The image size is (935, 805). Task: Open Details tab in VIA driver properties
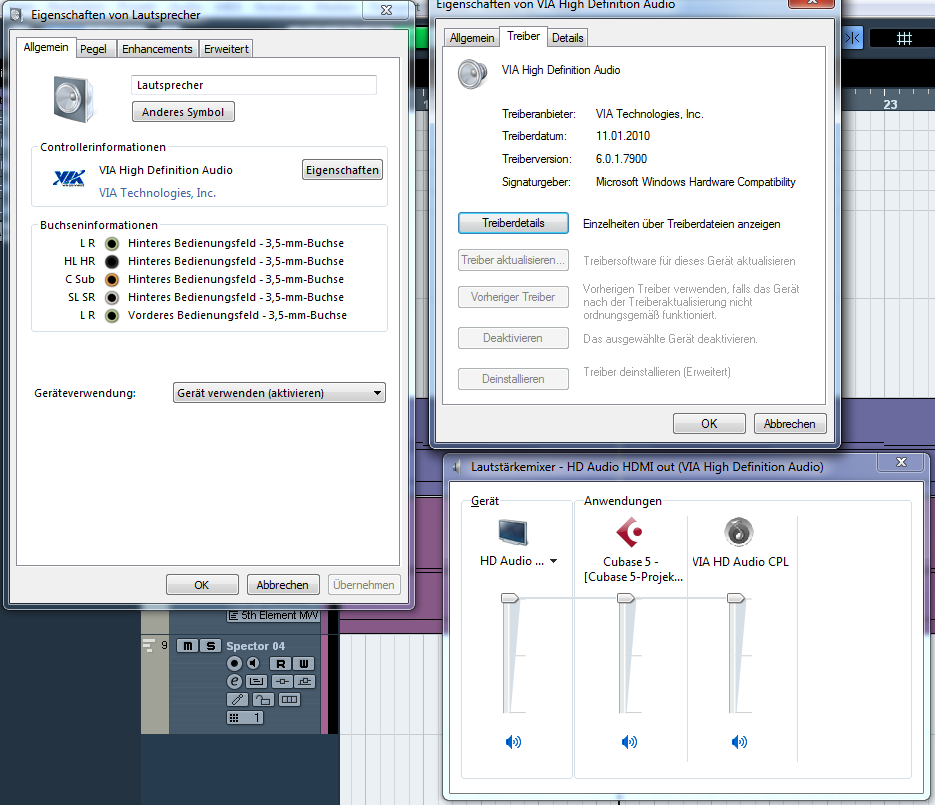coord(568,38)
